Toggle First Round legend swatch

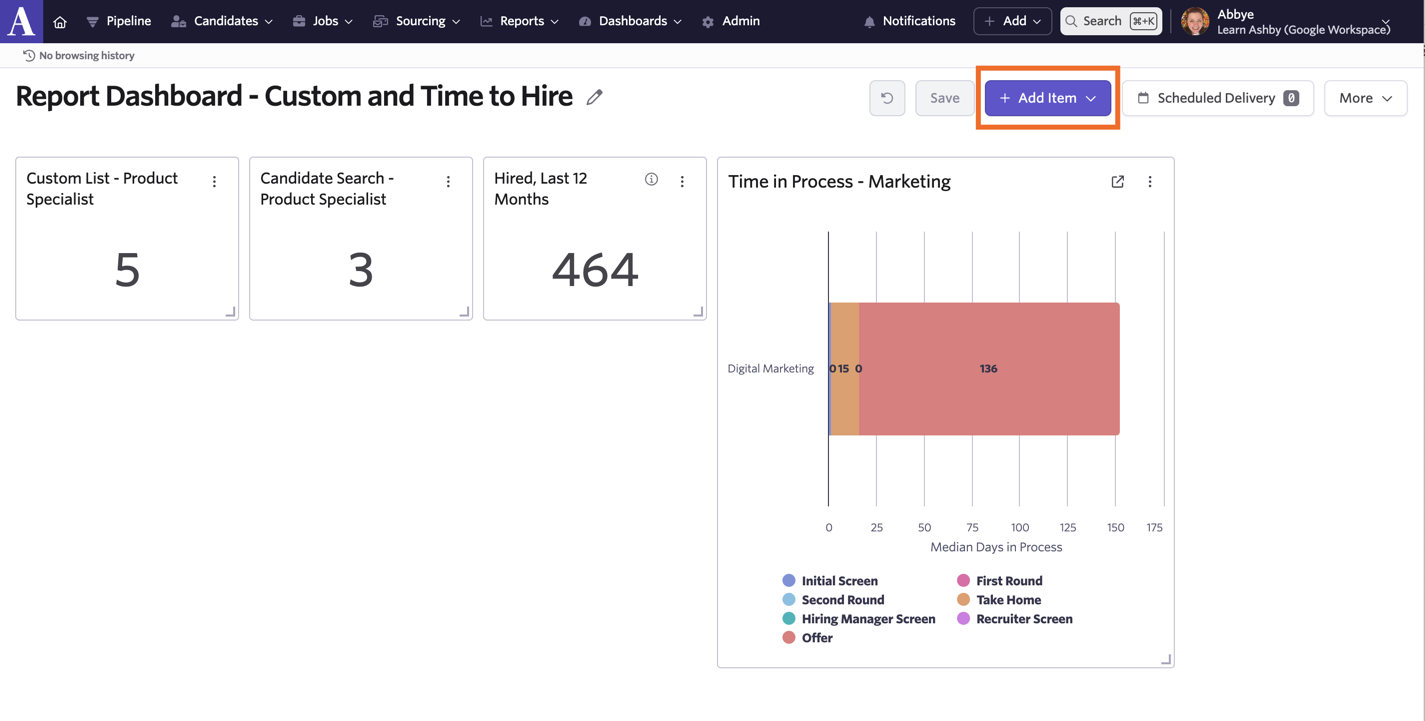coord(964,581)
